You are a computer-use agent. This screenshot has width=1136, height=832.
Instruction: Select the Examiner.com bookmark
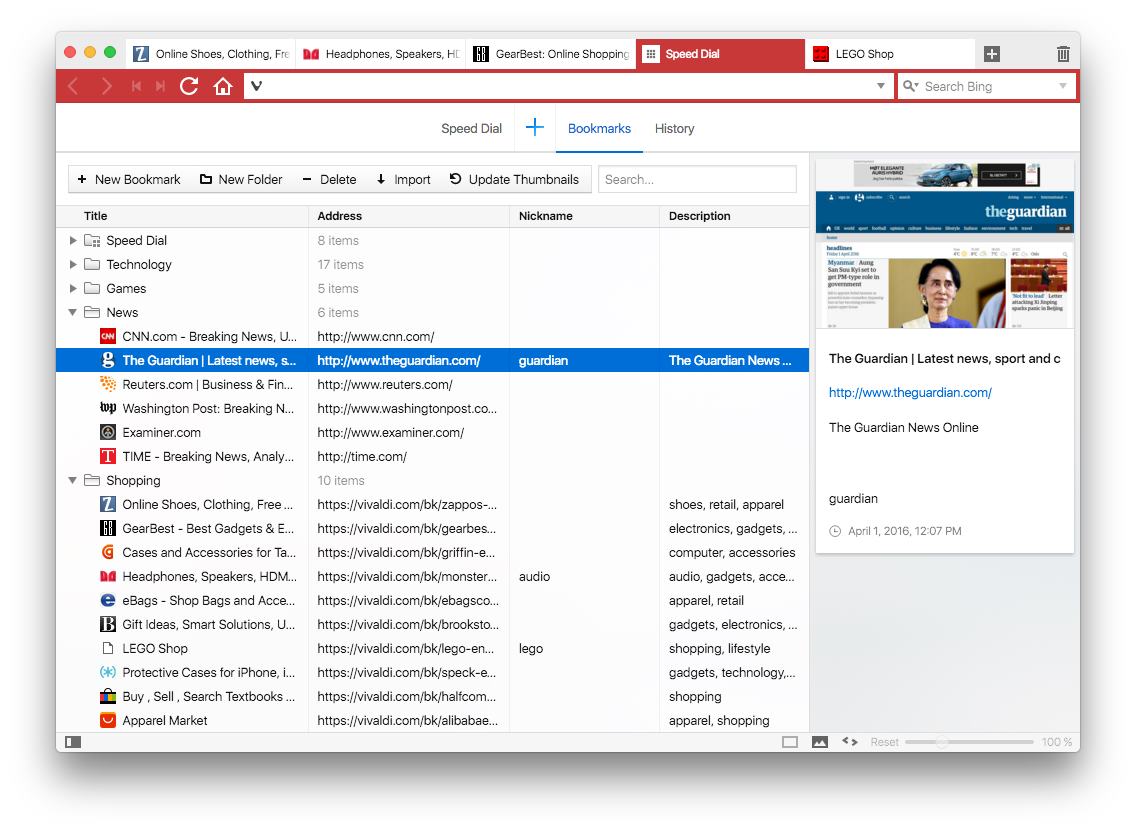point(433,432)
